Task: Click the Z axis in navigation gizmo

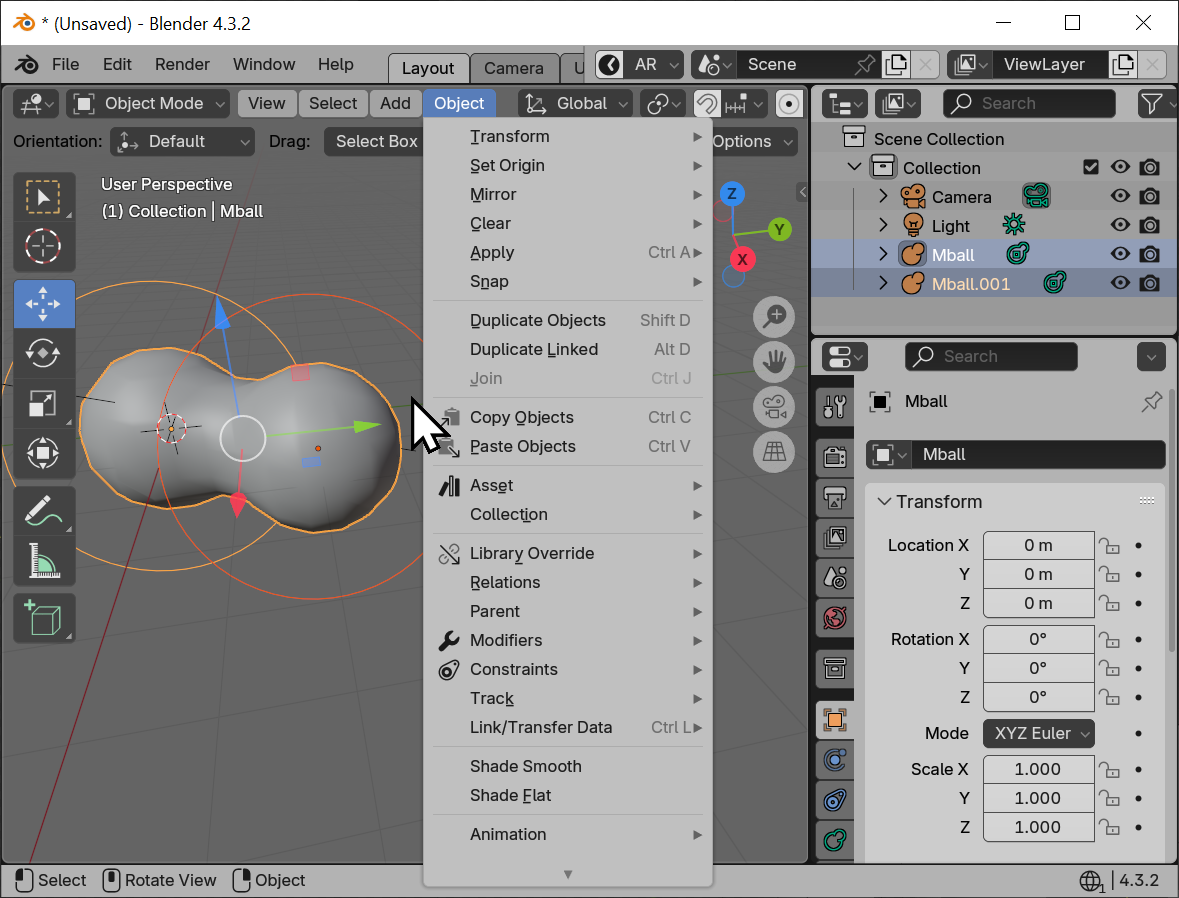Action: pyautogui.click(x=732, y=194)
